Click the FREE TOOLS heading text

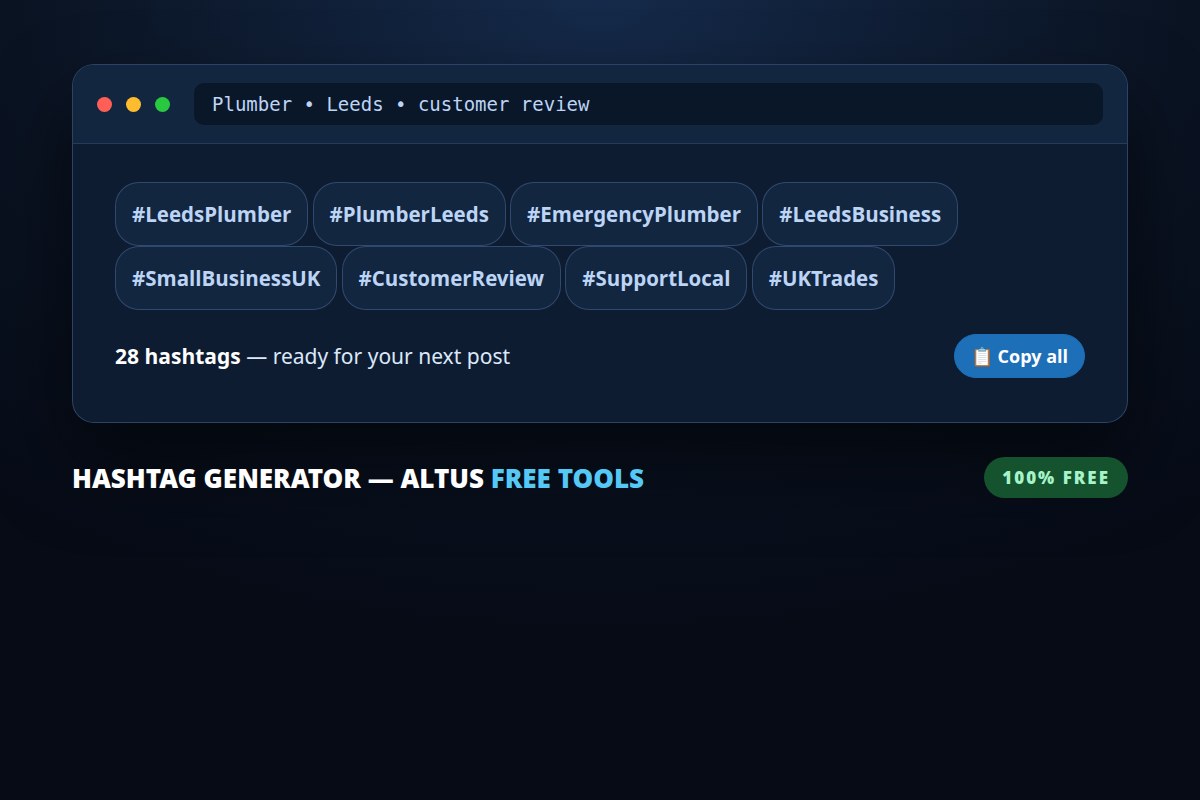pos(567,478)
